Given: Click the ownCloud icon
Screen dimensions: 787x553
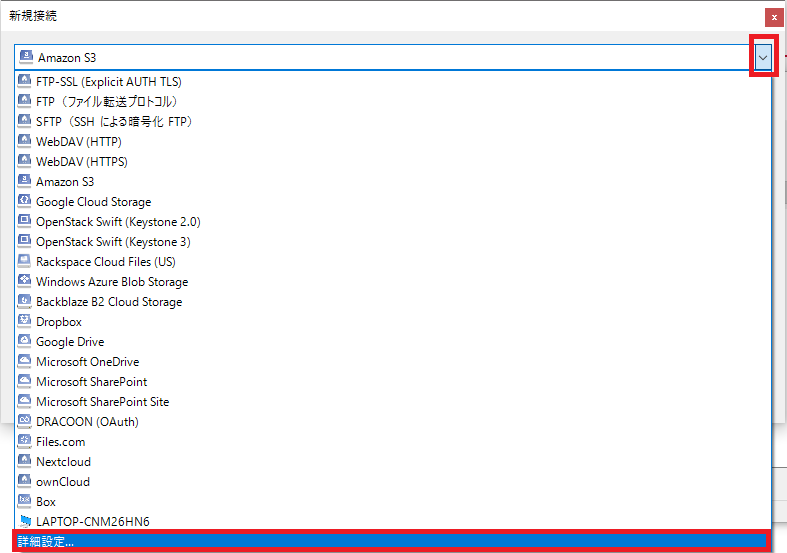Looking at the screenshot, I should 24,481.
